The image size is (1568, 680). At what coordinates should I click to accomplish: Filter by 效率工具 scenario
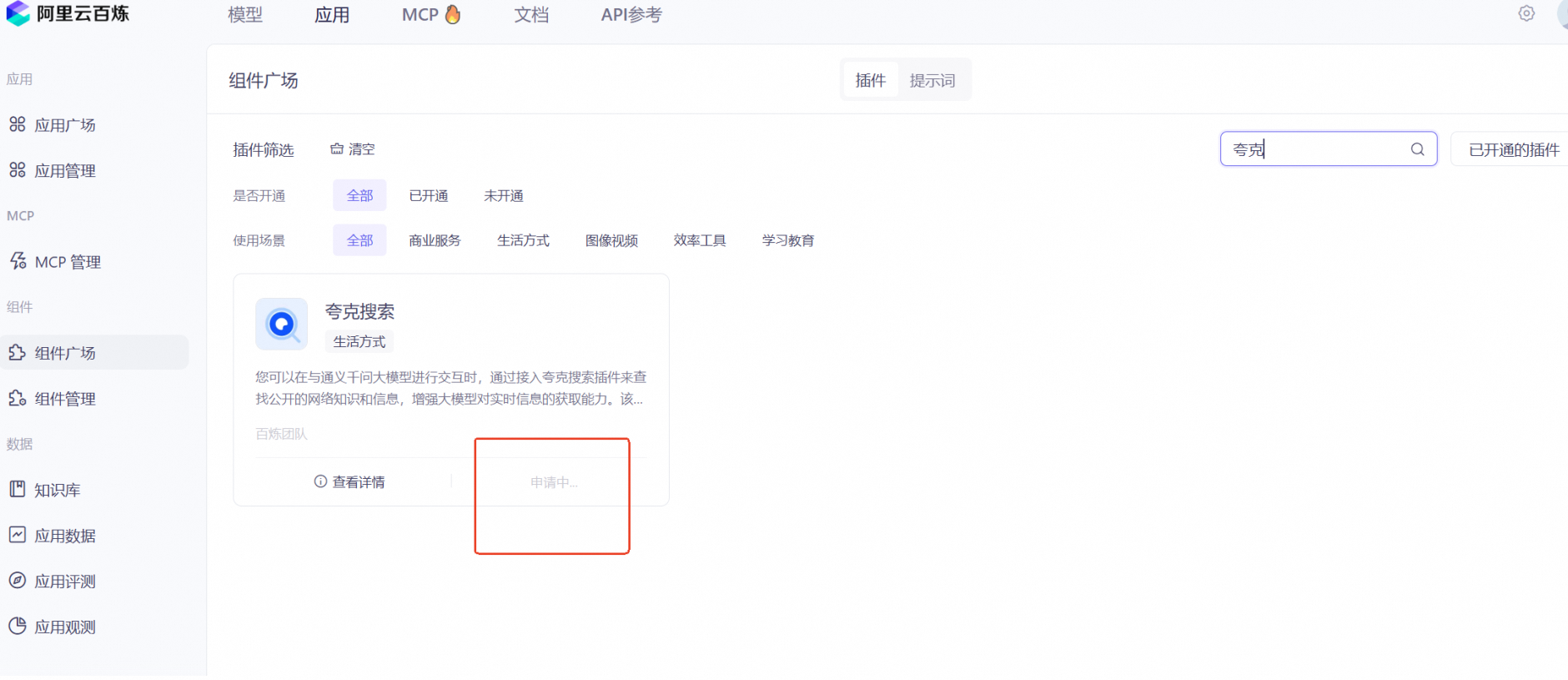[700, 240]
